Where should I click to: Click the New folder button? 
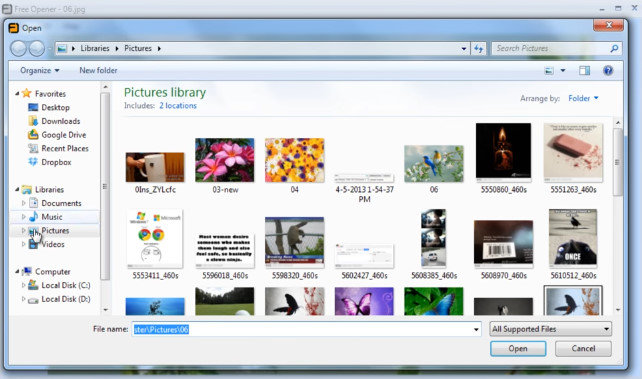click(98, 71)
